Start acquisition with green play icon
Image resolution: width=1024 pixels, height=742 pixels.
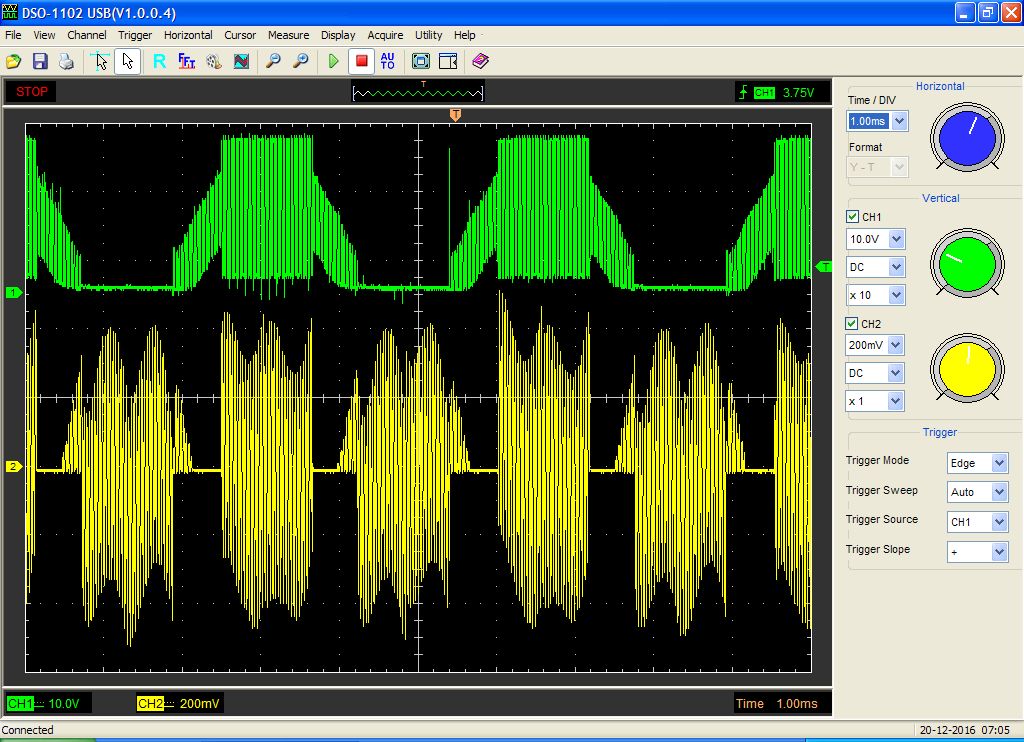[334, 61]
